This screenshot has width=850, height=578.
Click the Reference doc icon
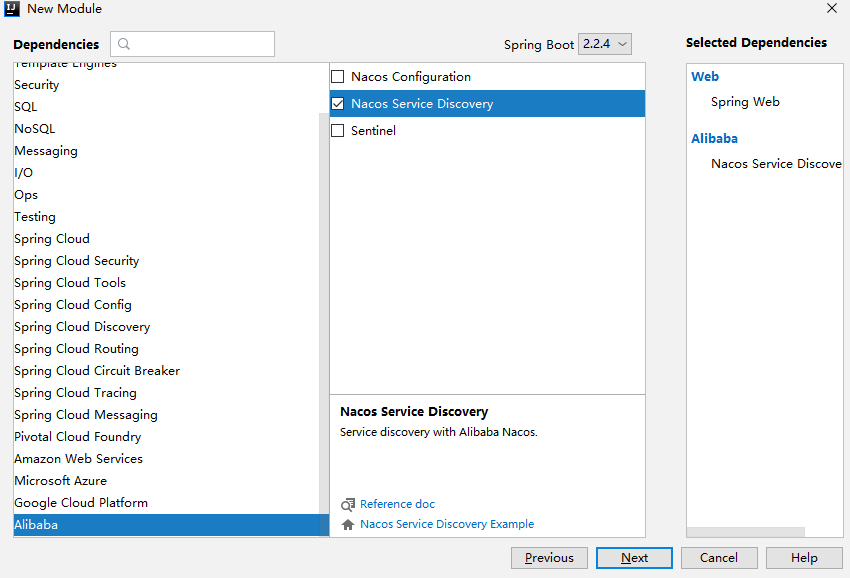(348, 505)
